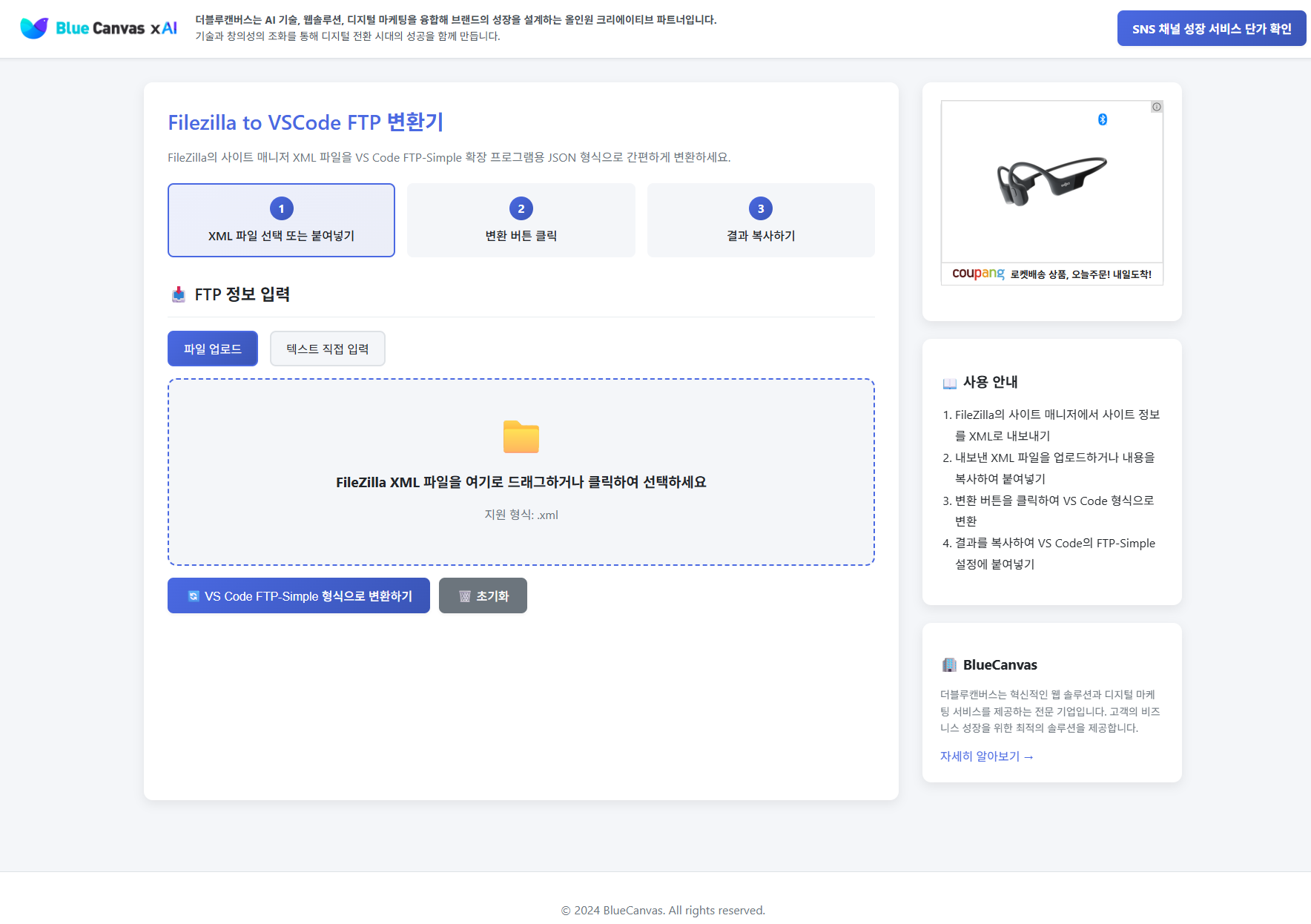Click the FTP 정보 입력 section icon

tap(179, 294)
